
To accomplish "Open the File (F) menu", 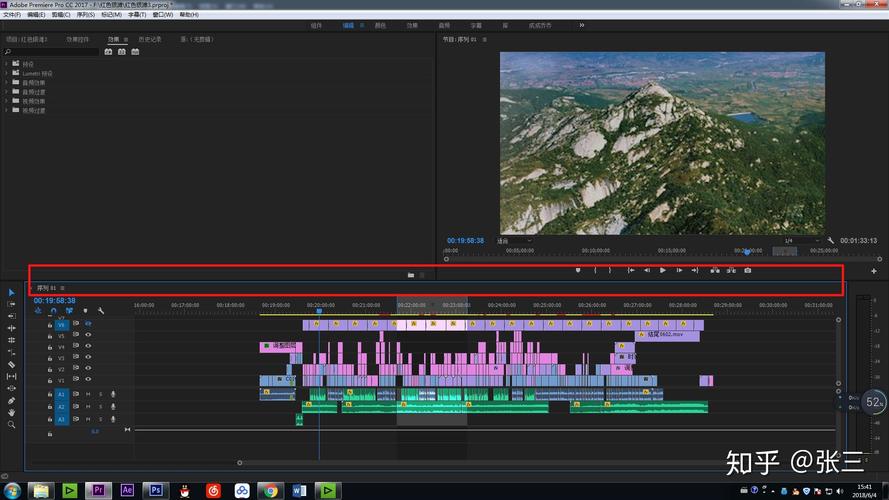I will click(12, 15).
